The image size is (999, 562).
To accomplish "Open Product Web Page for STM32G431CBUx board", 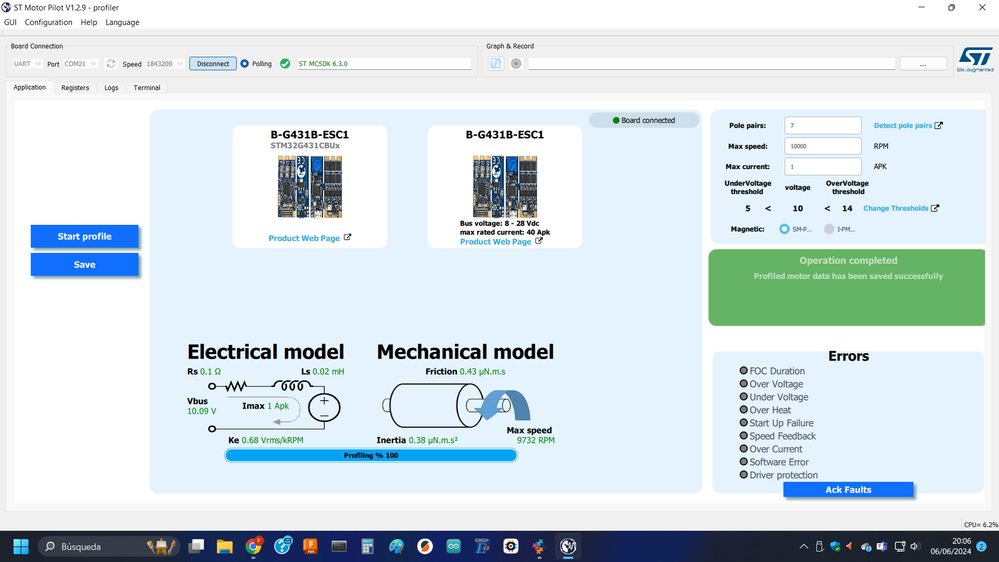I will 304,238.
